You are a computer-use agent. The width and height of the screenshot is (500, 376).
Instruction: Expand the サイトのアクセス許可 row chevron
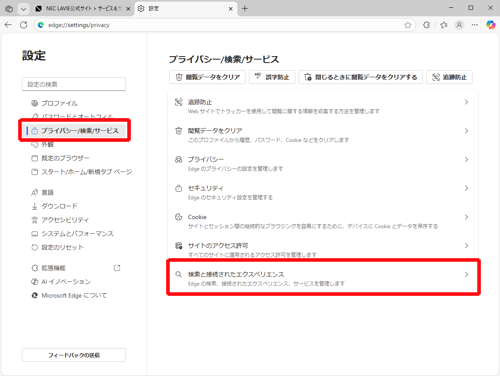click(466, 246)
